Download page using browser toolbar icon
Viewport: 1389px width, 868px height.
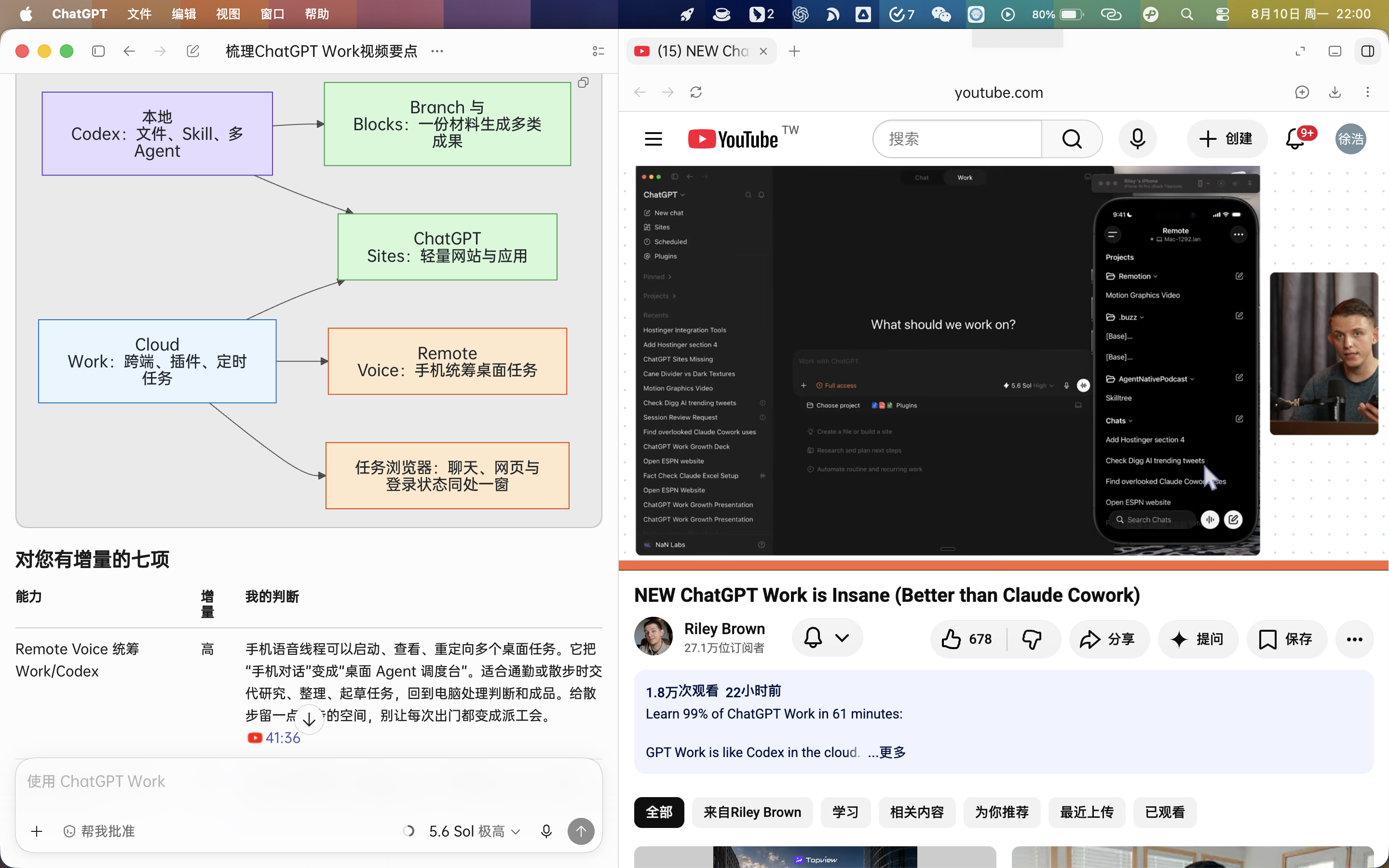click(1335, 93)
